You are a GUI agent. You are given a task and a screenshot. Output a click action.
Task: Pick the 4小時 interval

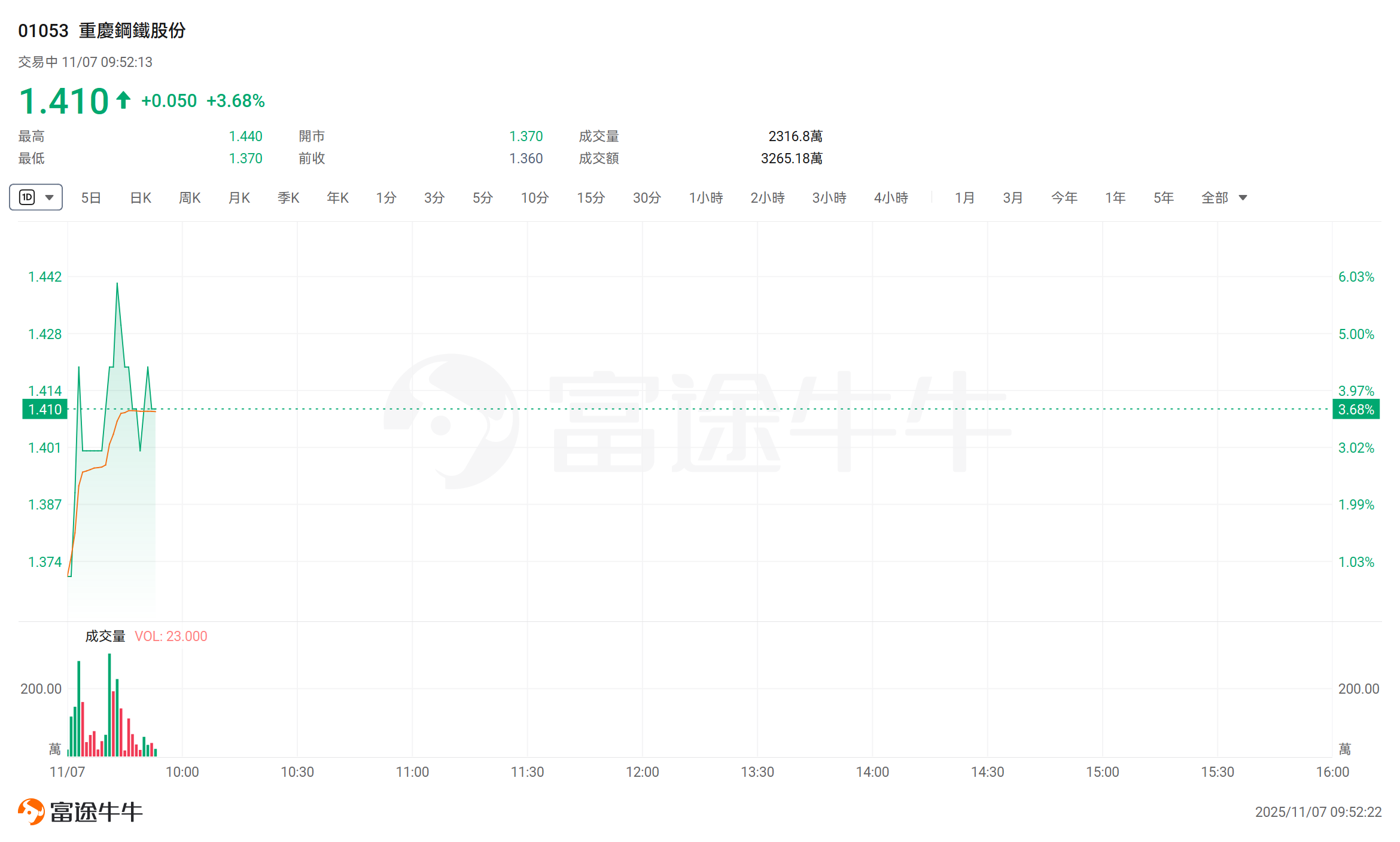tap(891, 198)
